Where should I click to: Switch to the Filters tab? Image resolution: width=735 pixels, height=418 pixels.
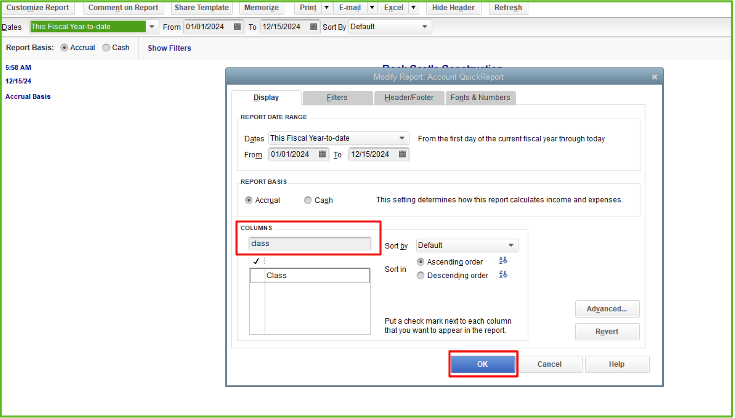point(337,97)
